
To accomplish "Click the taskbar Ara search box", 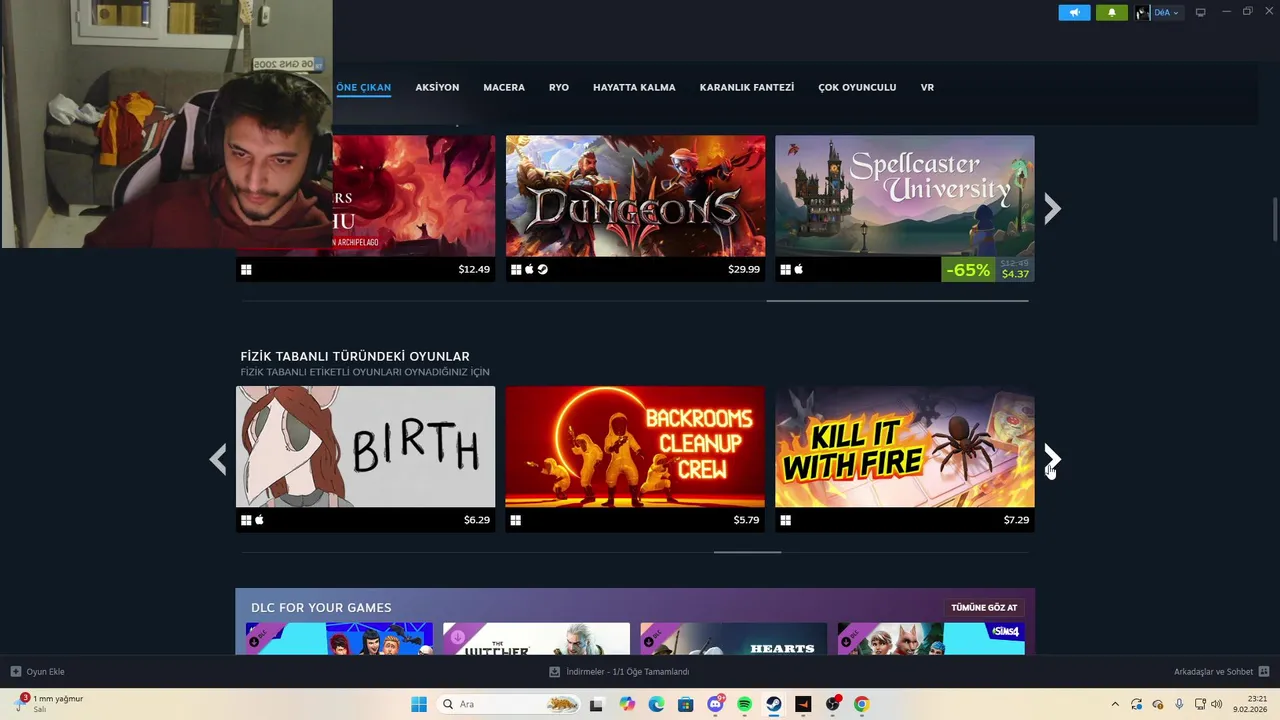I will click(x=509, y=704).
